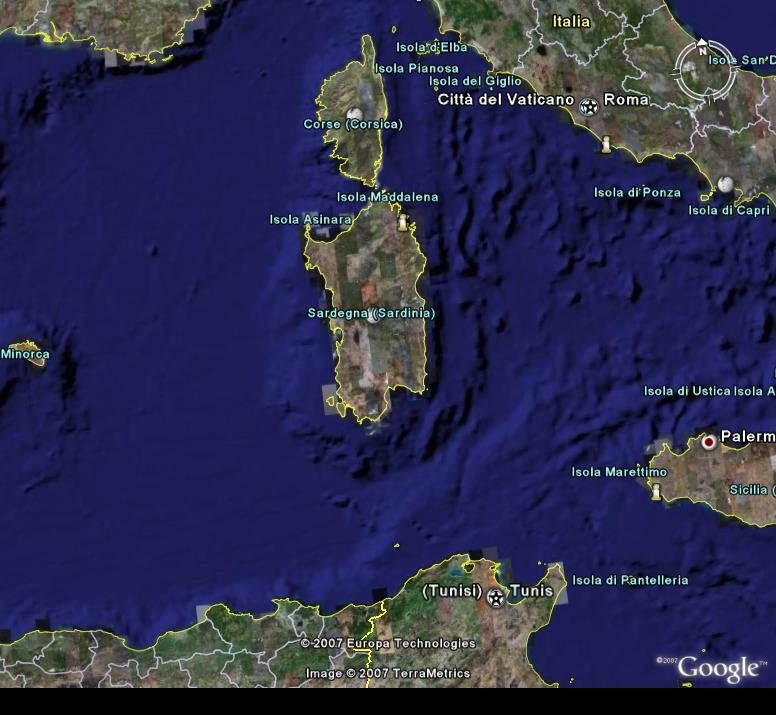Click the Minorca island label
The image size is (776, 715).
coord(24,354)
